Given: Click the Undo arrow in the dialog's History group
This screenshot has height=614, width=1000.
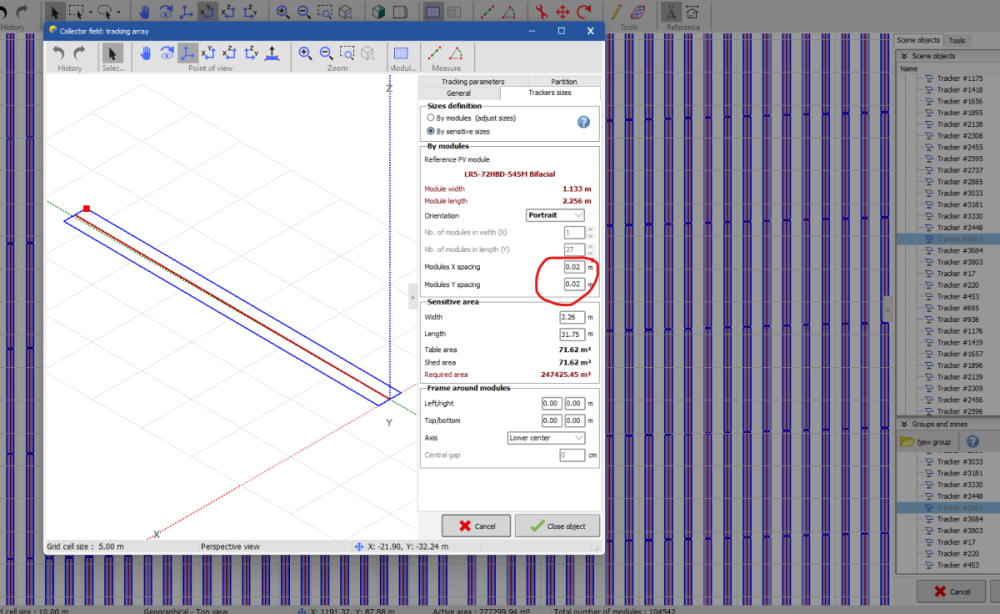Looking at the screenshot, I should [x=59, y=53].
